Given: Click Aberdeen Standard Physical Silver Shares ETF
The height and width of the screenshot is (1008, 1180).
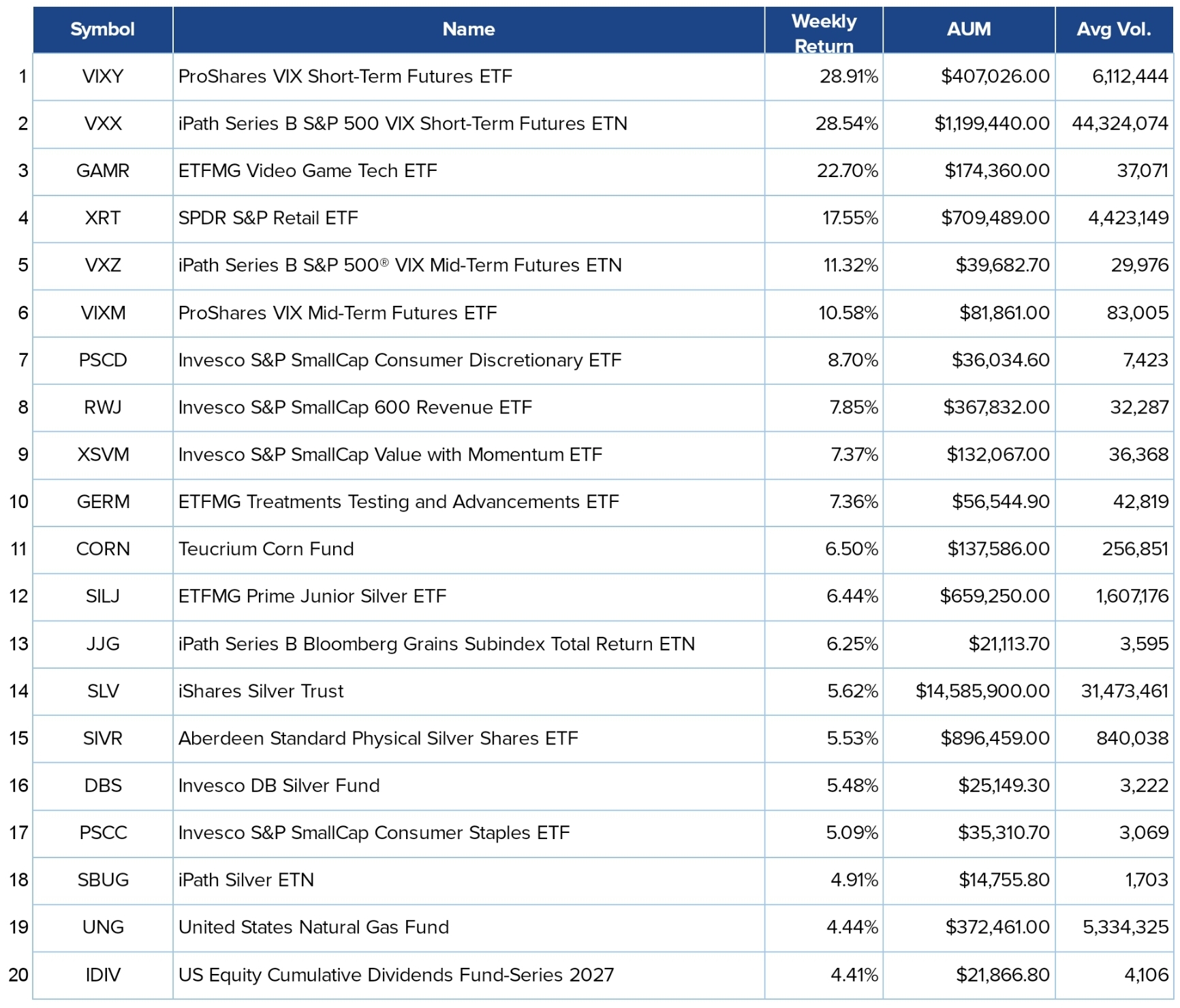Looking at the screenshot, I should [x=378, y=738].
